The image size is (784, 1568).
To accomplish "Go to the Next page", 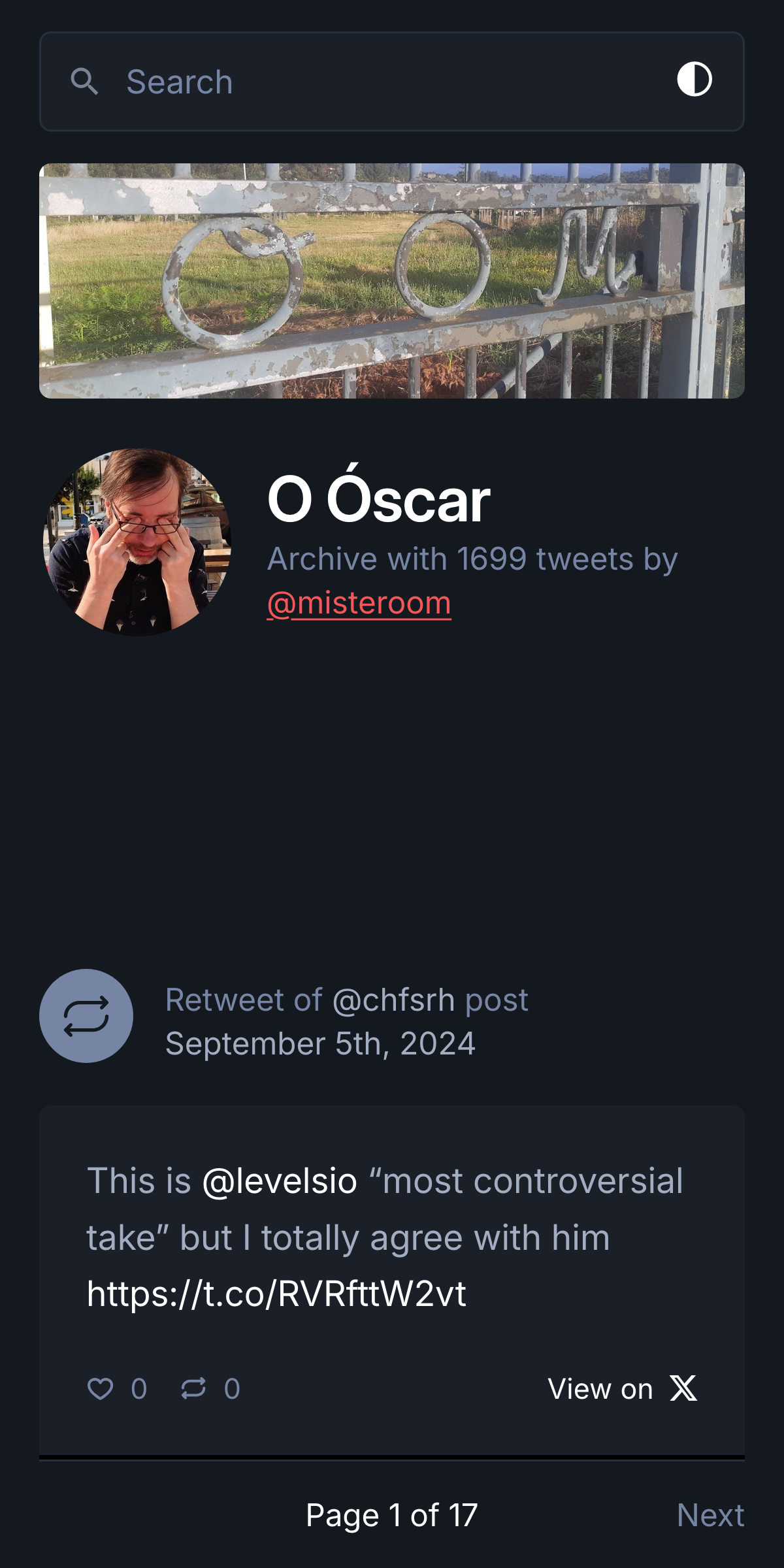I will click(x=710, y=1515).
